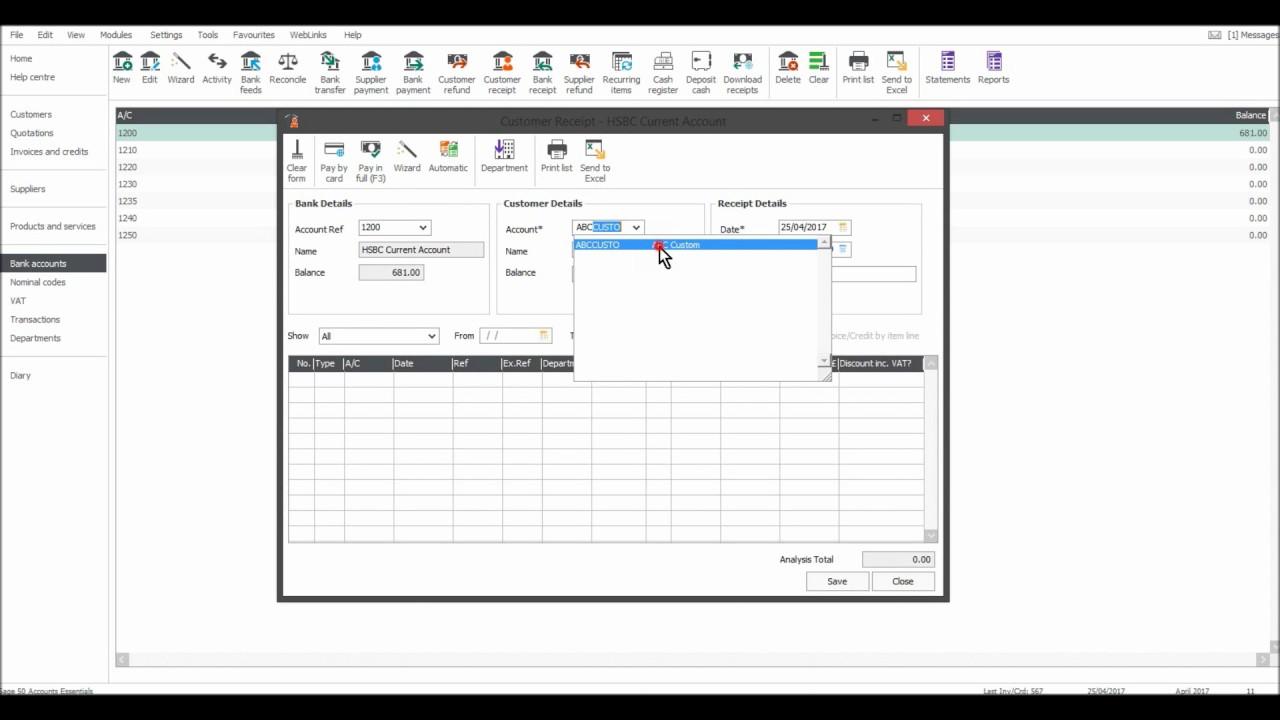Expand the customer Account dropdown arrow

click(x=635, y=228)
